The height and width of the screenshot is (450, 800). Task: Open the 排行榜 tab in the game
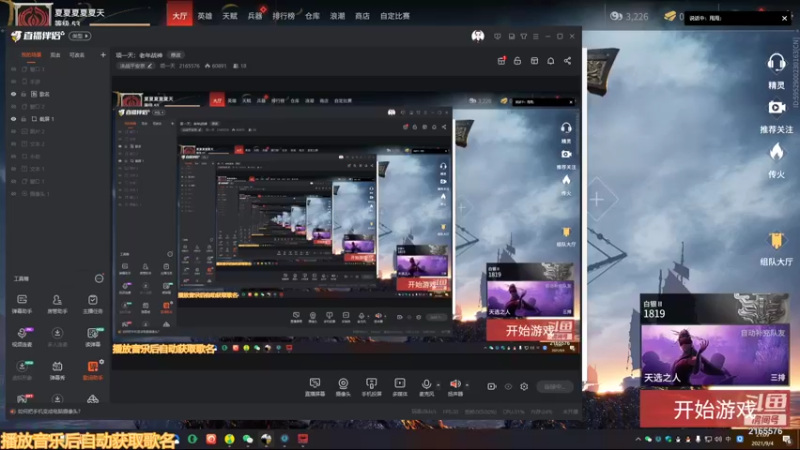[x=284, y=16]
